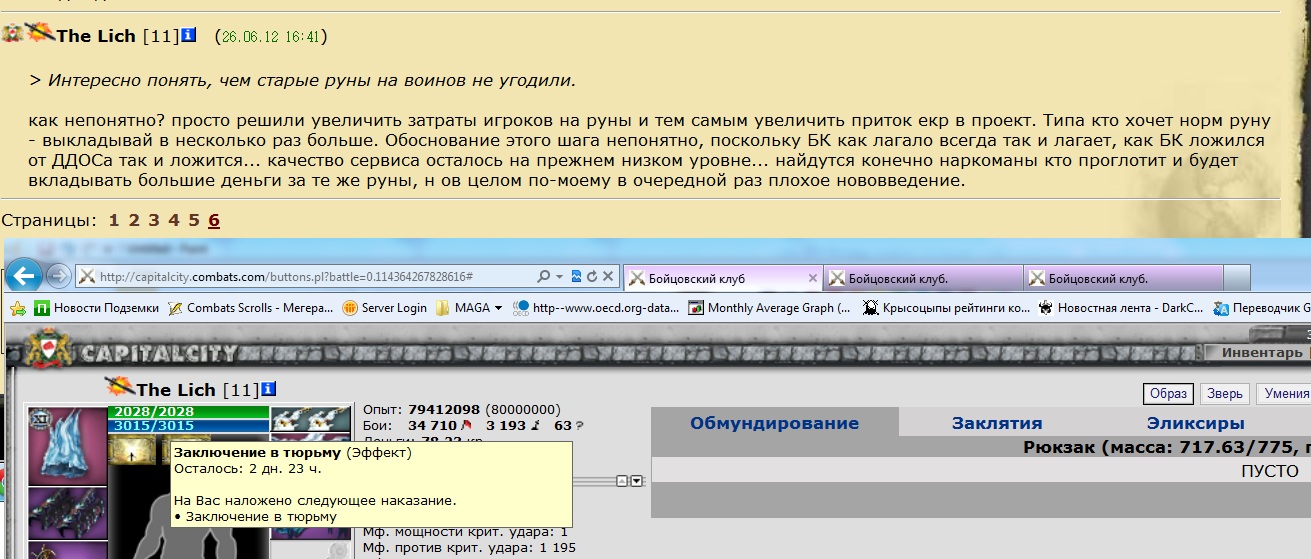Image resolution: width=1311 pixels, height=559 pixels.
Task: Open the address bar search dropdown arrow
Action: click(x=559, y=277)
